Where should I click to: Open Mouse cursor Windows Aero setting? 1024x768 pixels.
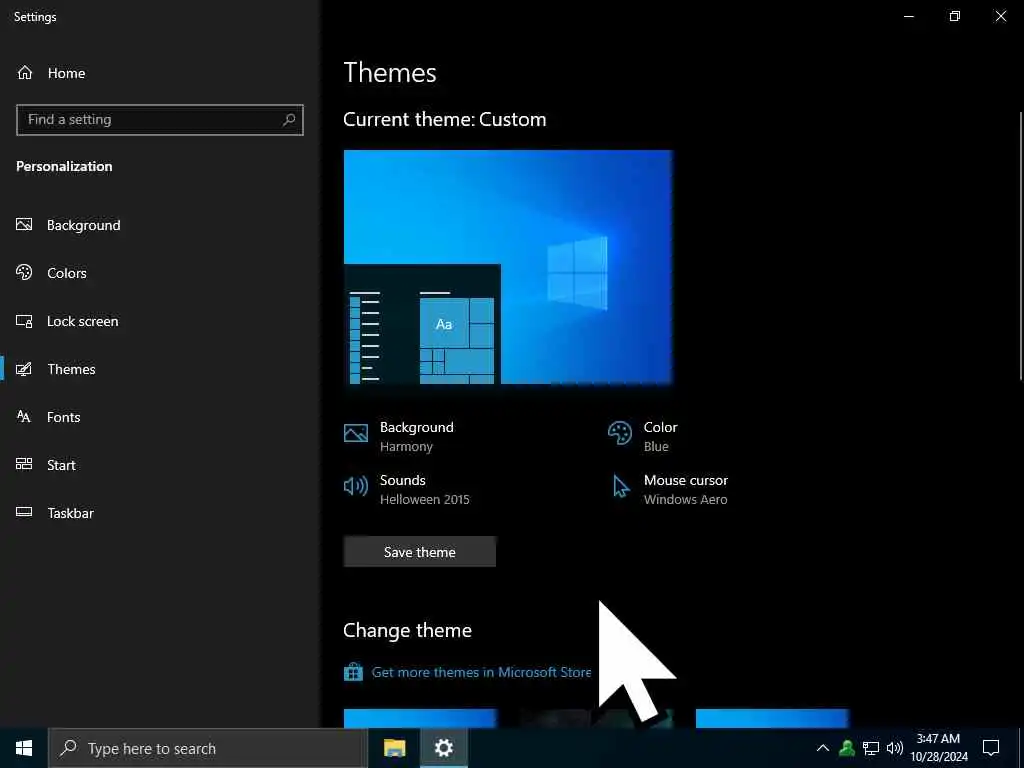click(686, 489)
